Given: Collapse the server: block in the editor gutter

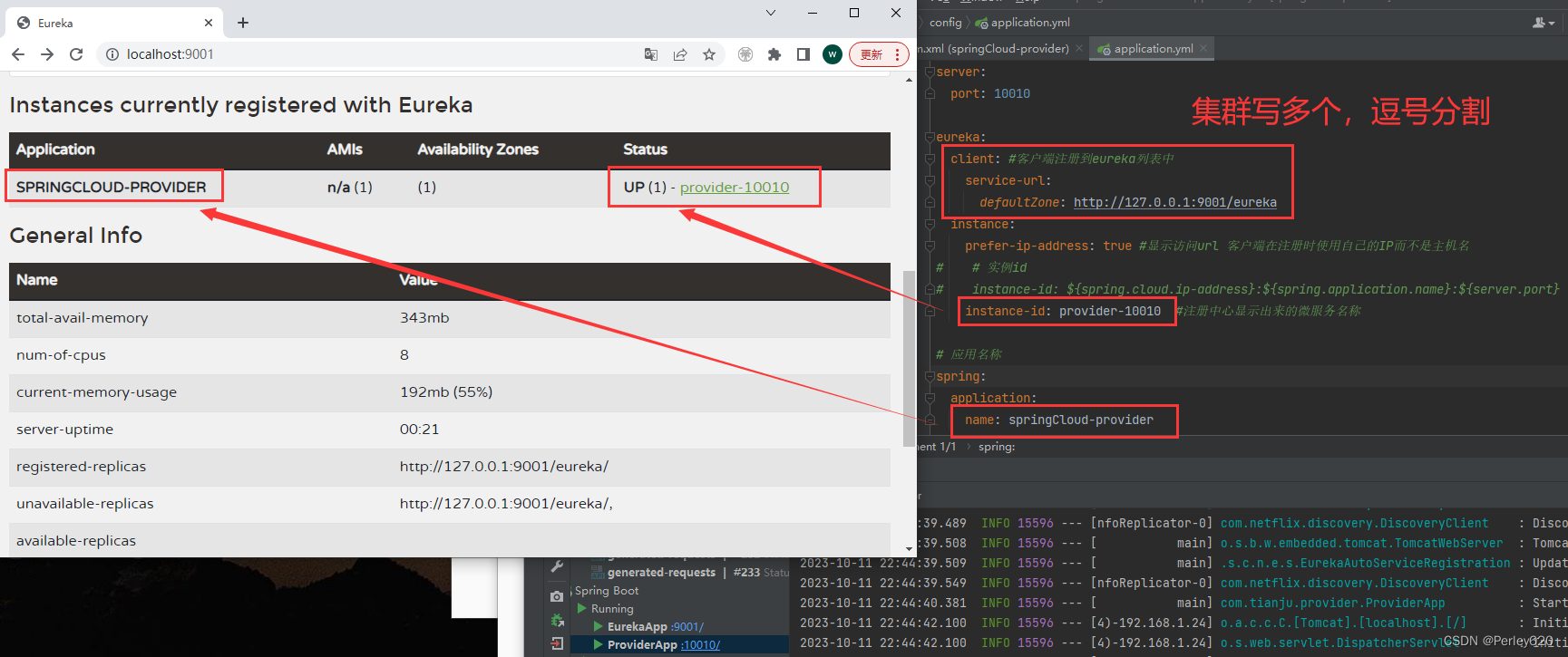Looking at the screenshot, I should [930, 72].
